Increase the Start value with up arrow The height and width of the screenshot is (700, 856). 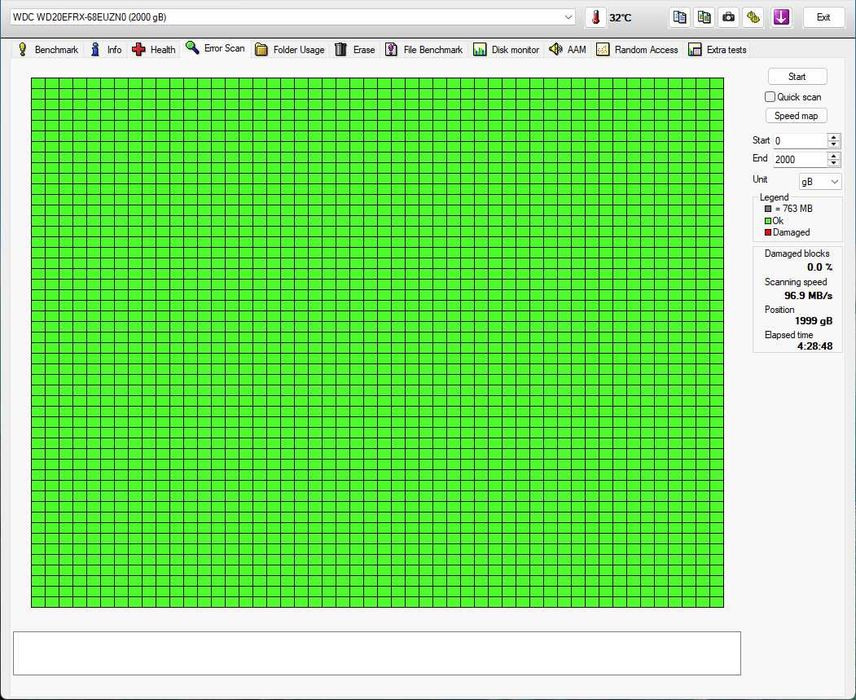(833, 137)
